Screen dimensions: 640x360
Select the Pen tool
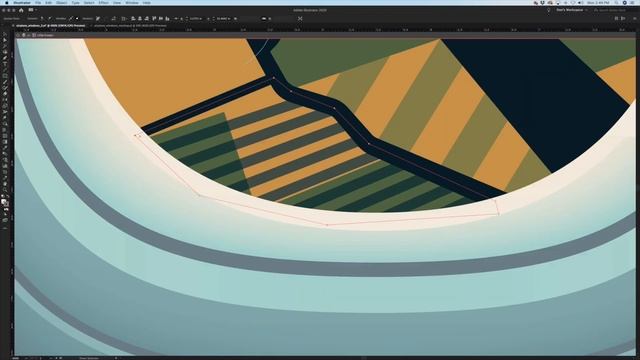tap(5, 58)
